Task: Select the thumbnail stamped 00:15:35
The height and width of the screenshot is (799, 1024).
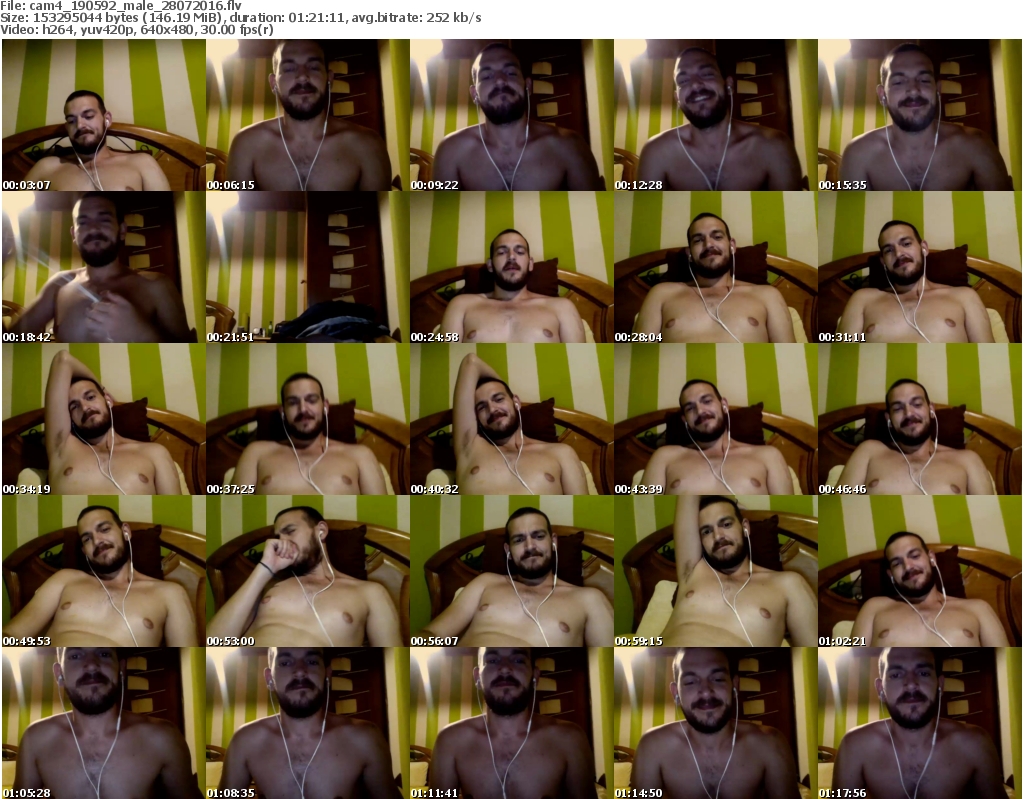Action: [x=920, y=115]
